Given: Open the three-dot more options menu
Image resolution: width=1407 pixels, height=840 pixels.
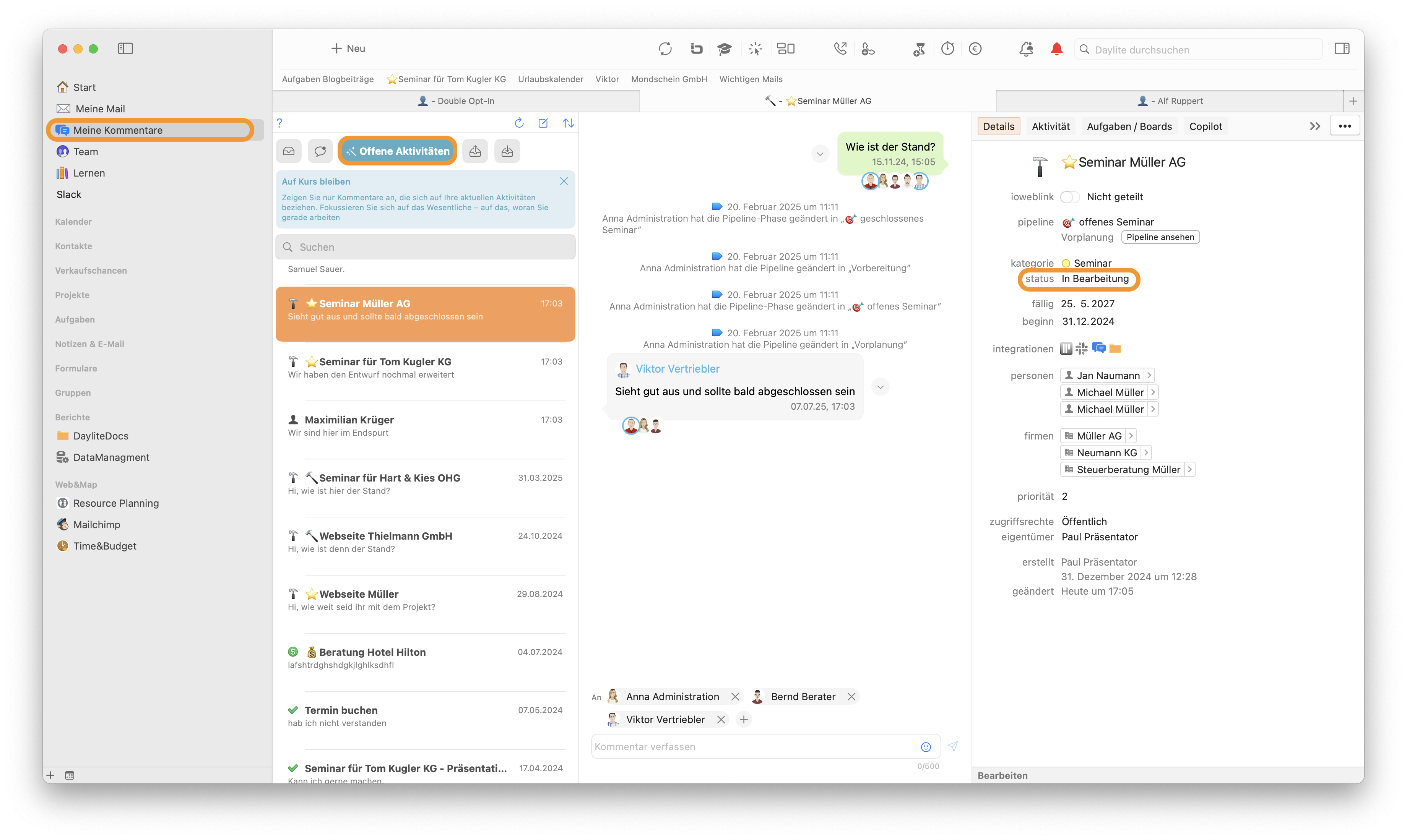Looking at the screenshot, I should 1345,126.
